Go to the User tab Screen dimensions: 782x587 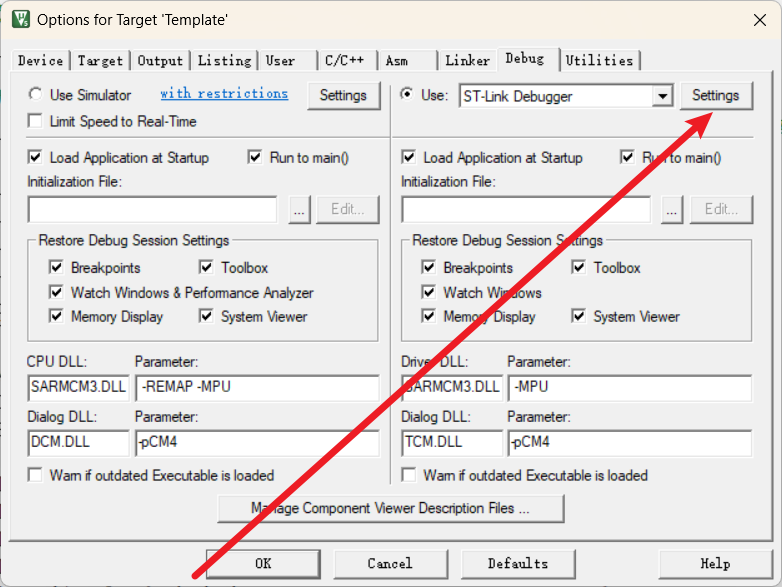tap(287, 61)
